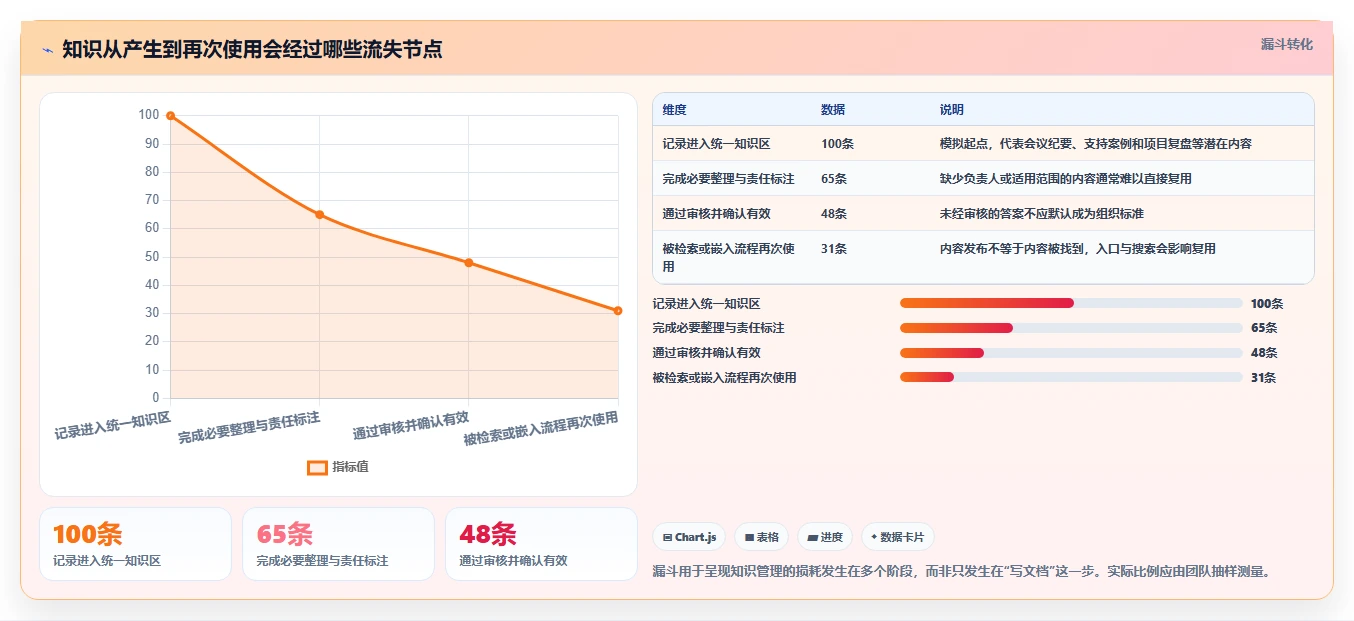Click the table cell 记录进入统一知识区

[x=716, y=144]
